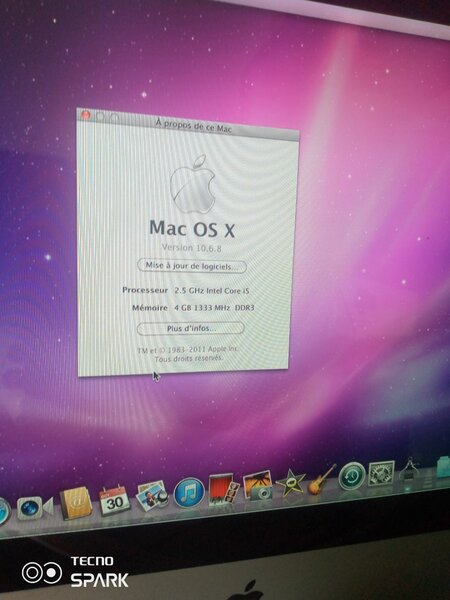450x600 pixels.
Task: Open GarageBand guitar icon
Action: pos(321,479)
